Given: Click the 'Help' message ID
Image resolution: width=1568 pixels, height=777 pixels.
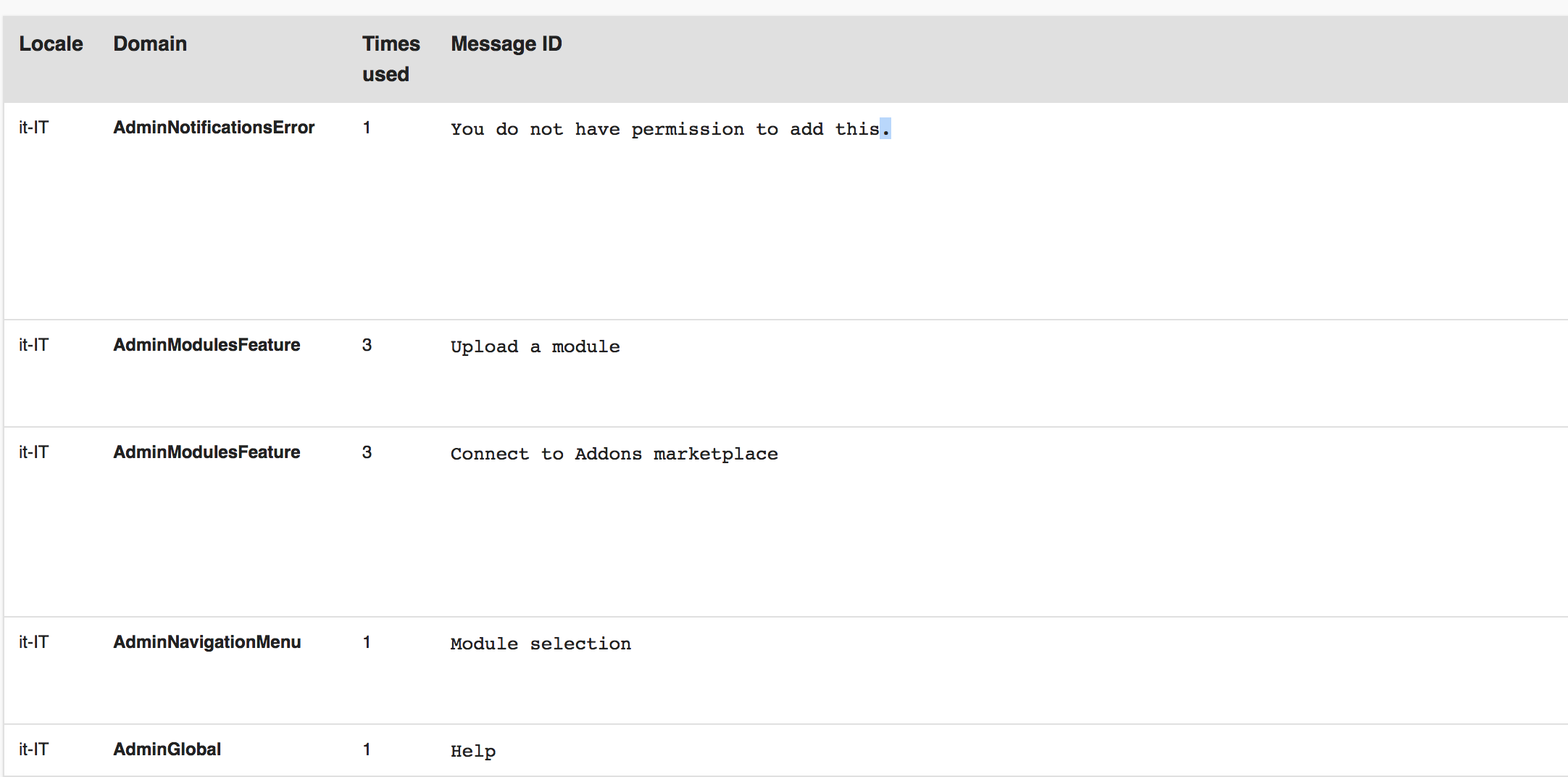Looking at the screenshot, I should [x=473, y=751].
